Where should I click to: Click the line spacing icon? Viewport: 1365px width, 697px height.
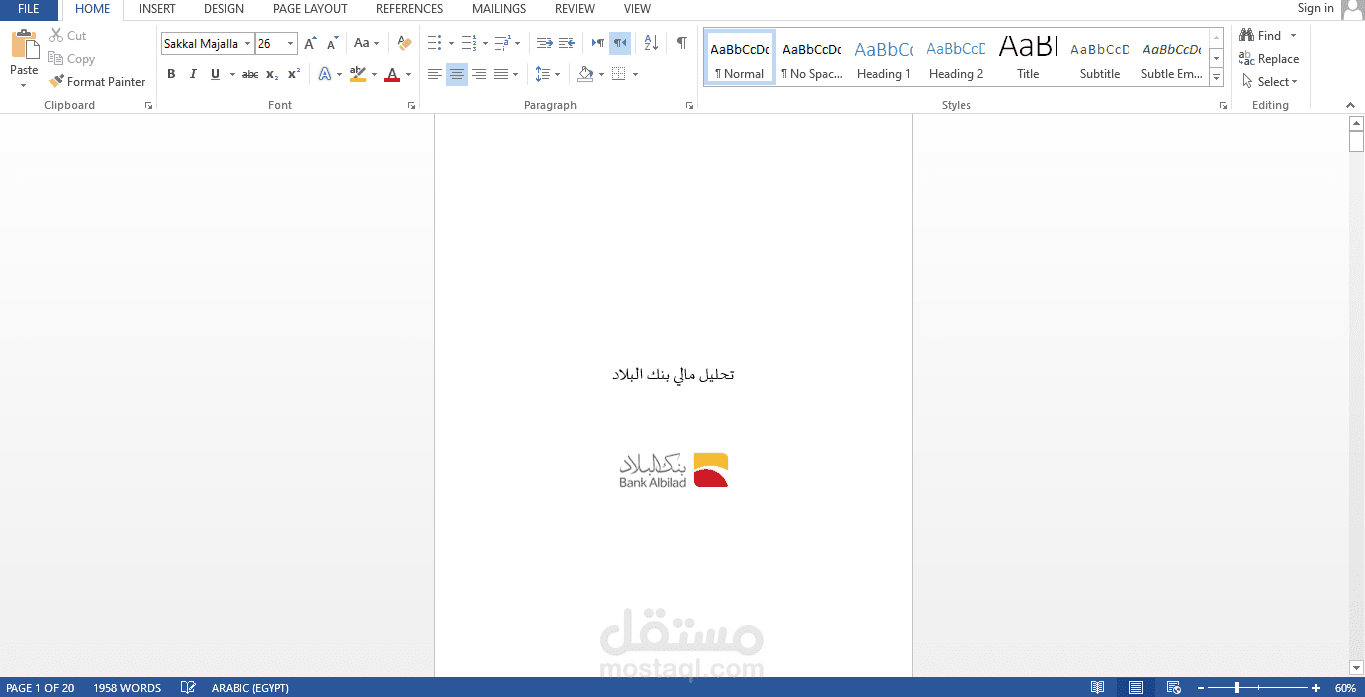pos(542,74)
